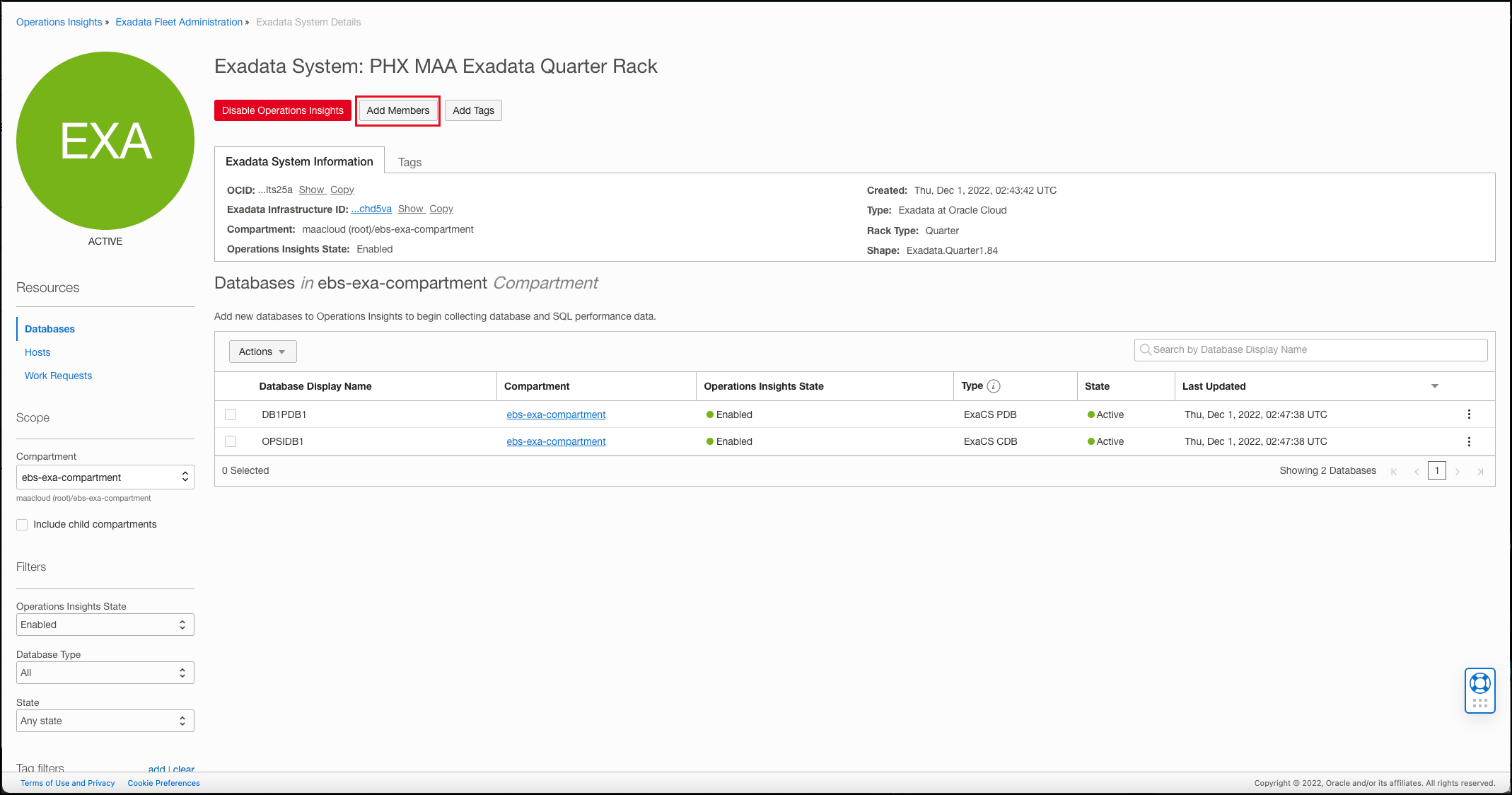Jump to last page using pagination icon
This screenshot has height=795, width=1512.
1480,471
